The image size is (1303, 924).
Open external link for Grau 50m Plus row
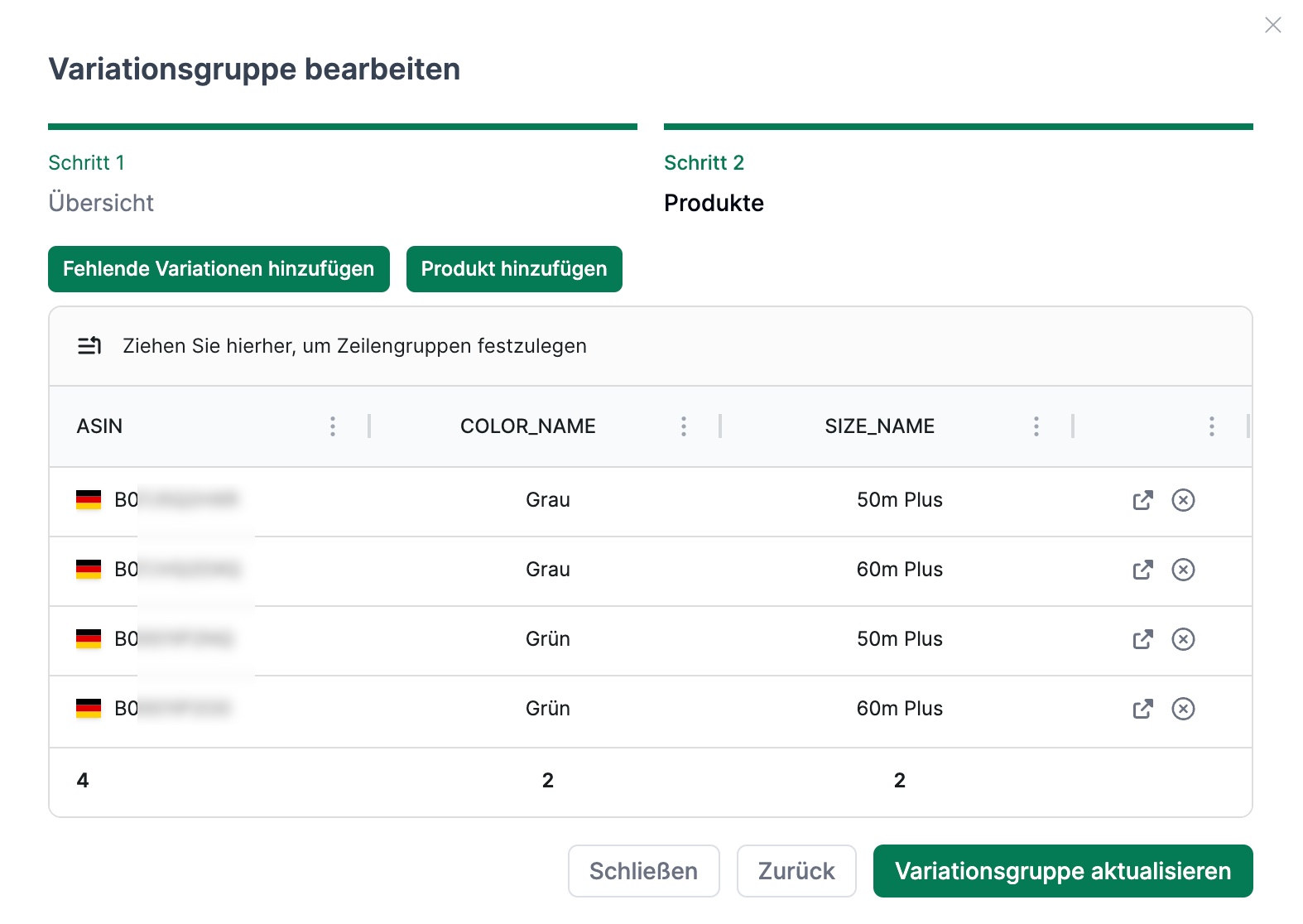click(x=1142, y=500)
